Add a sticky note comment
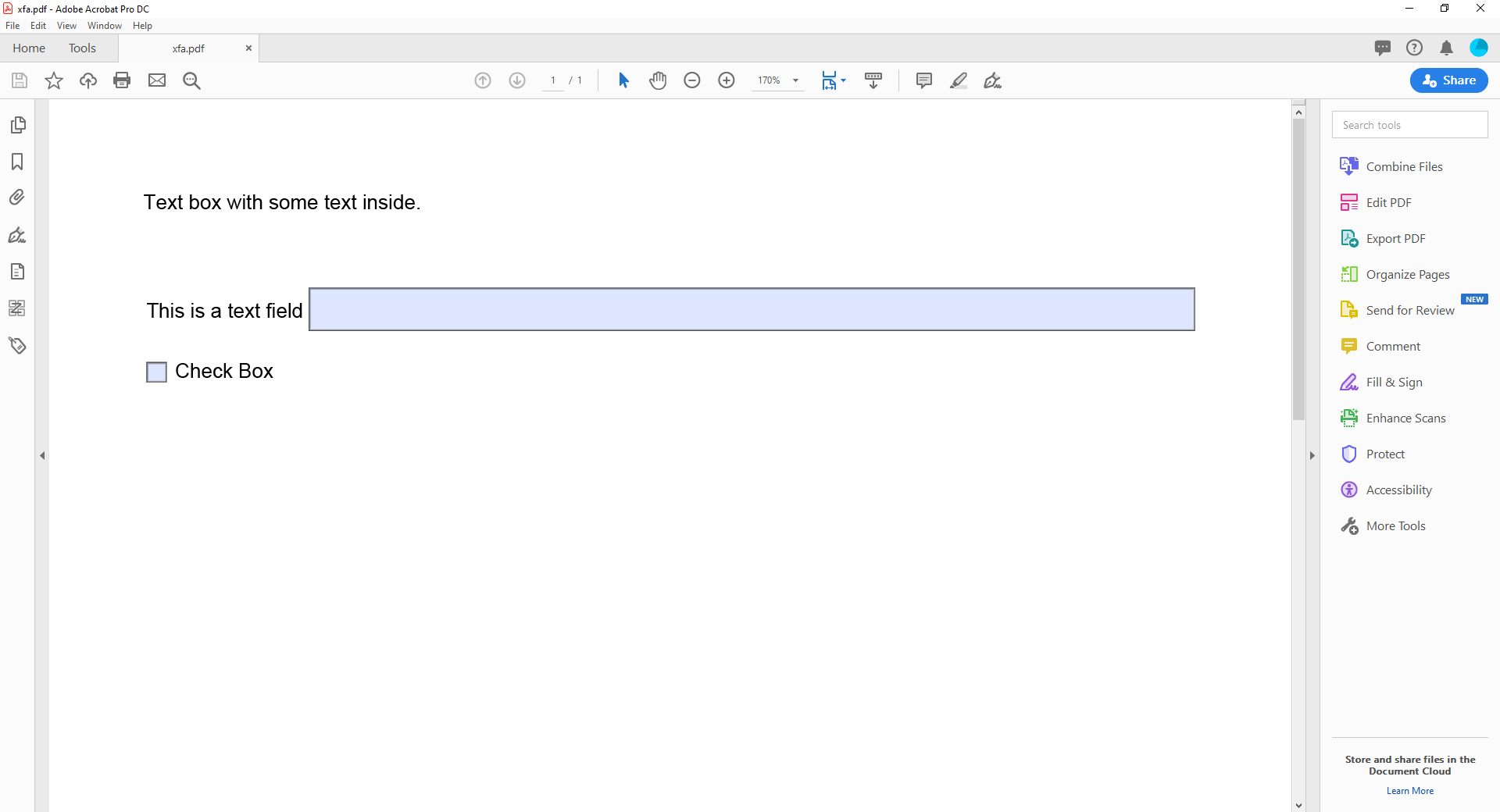1500x812 pixels. tap(923, 80)
